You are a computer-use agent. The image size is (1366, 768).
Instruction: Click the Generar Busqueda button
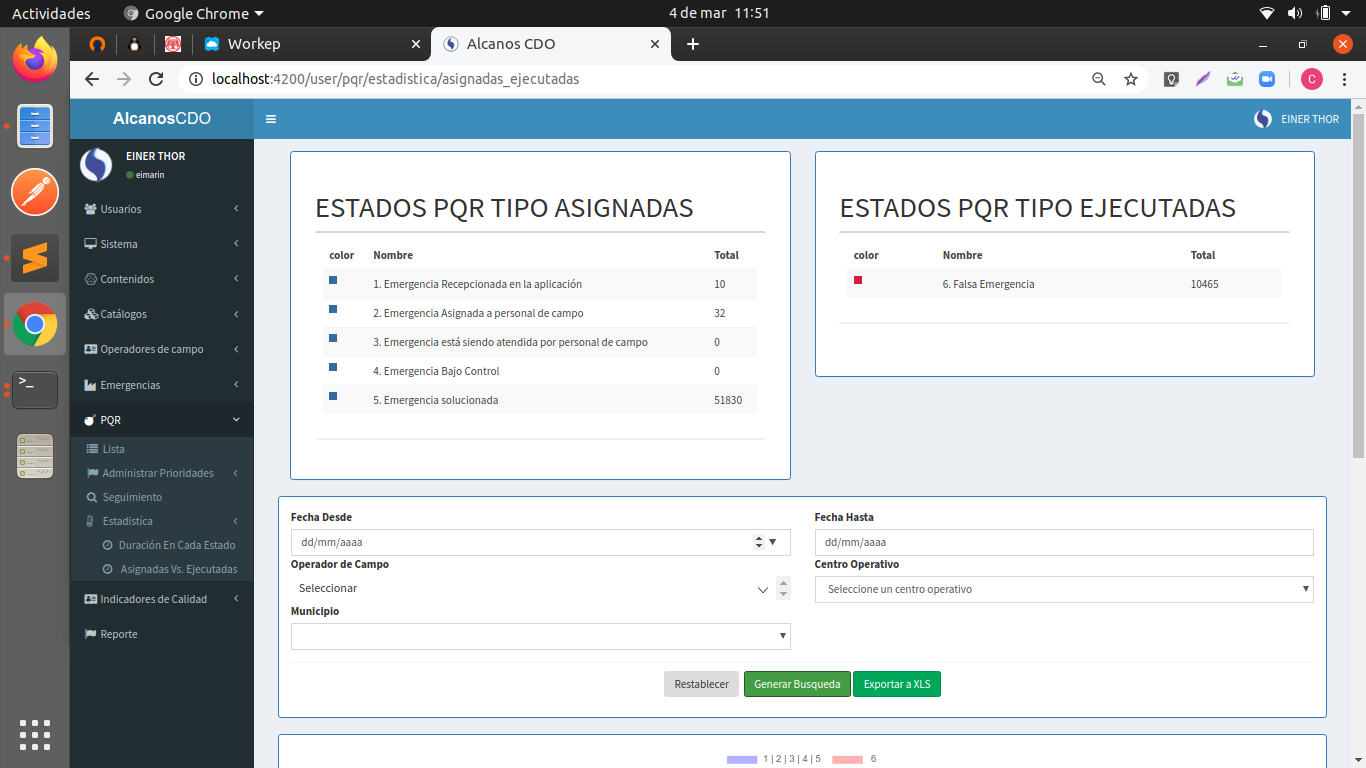point(797,684)
